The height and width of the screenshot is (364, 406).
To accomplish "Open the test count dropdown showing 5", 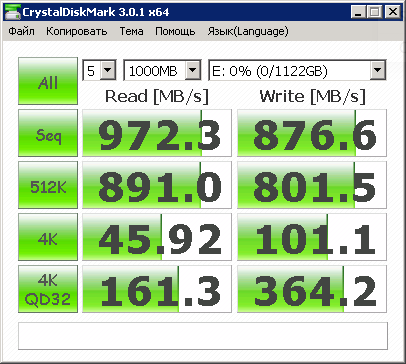I will (99, 70).
